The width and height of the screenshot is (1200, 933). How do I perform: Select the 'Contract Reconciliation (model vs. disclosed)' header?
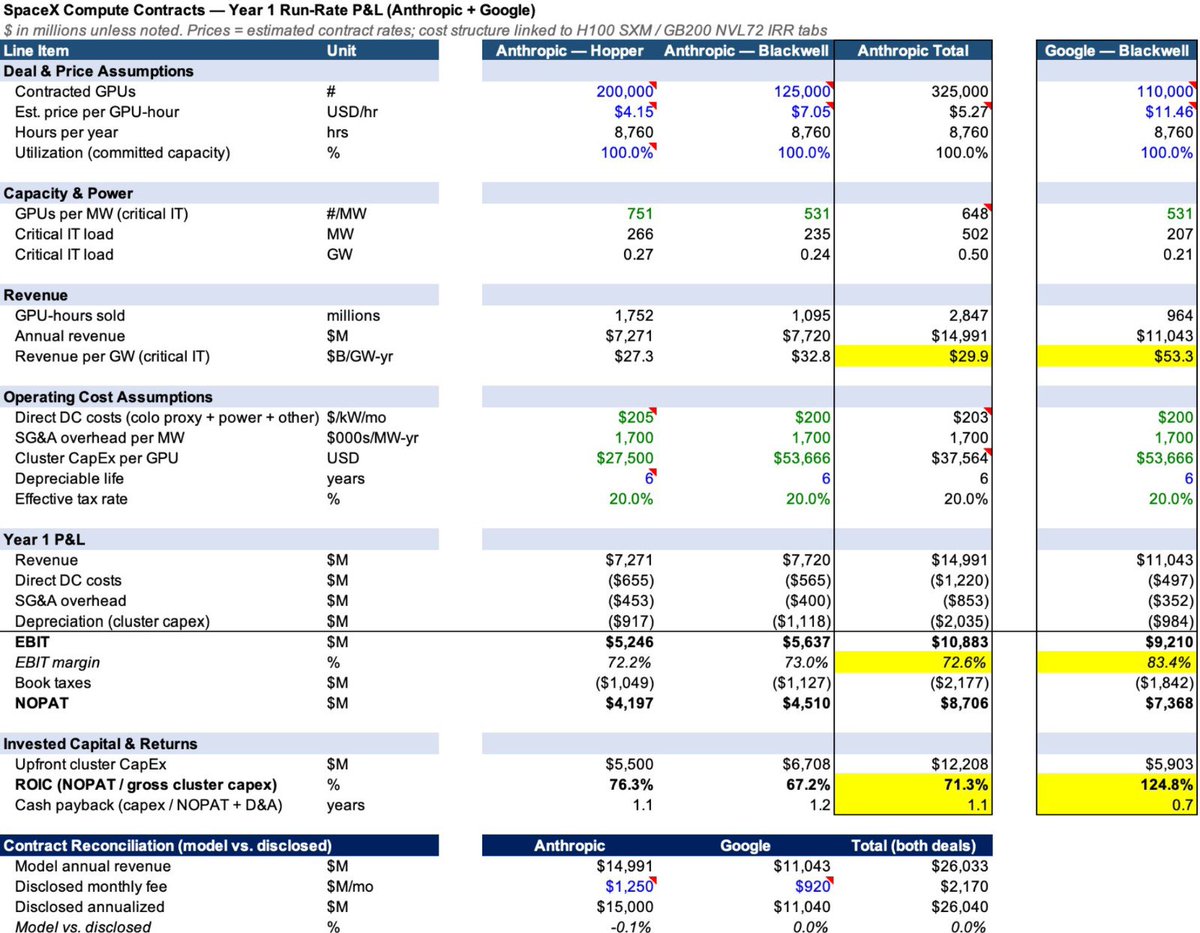[x=168, y=846]
